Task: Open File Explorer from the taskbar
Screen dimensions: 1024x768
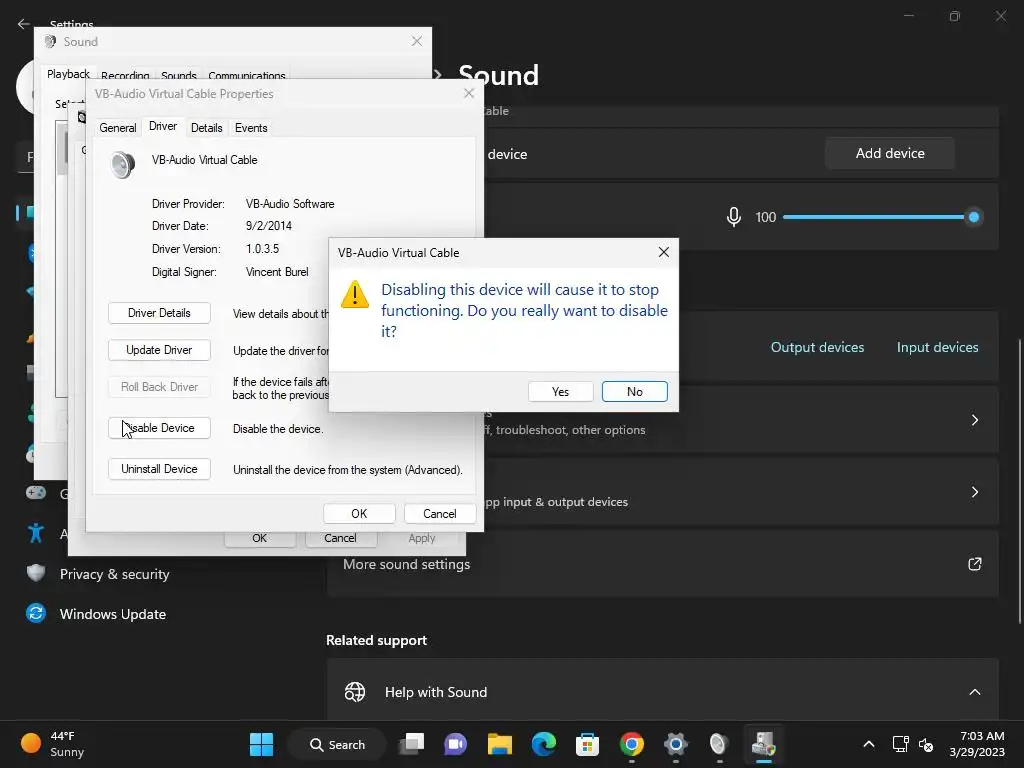Action: [500, 744]
